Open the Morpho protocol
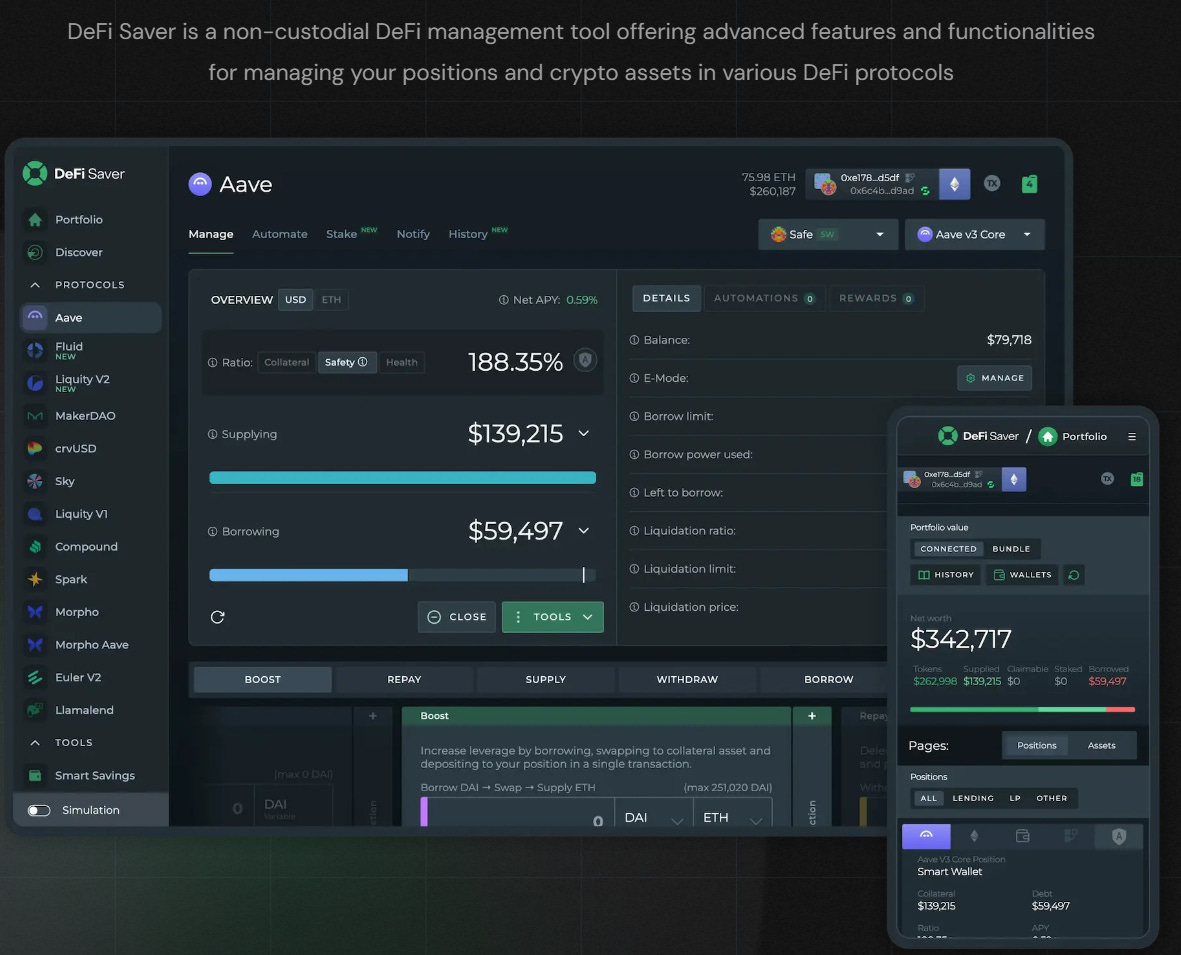 (76, 612)
